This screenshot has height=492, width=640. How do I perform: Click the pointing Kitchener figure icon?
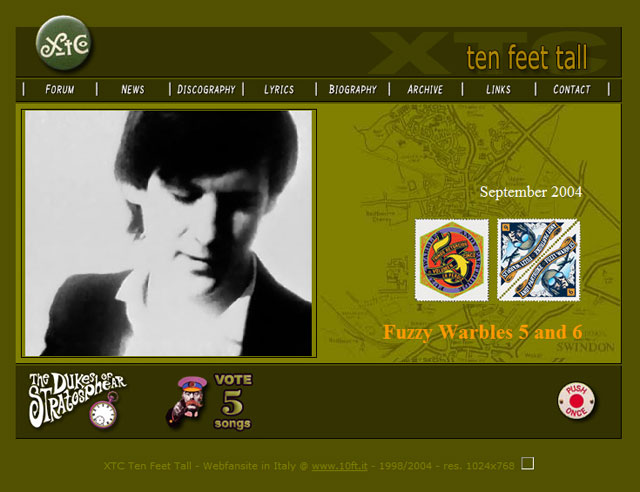click(x=186, y=401)
